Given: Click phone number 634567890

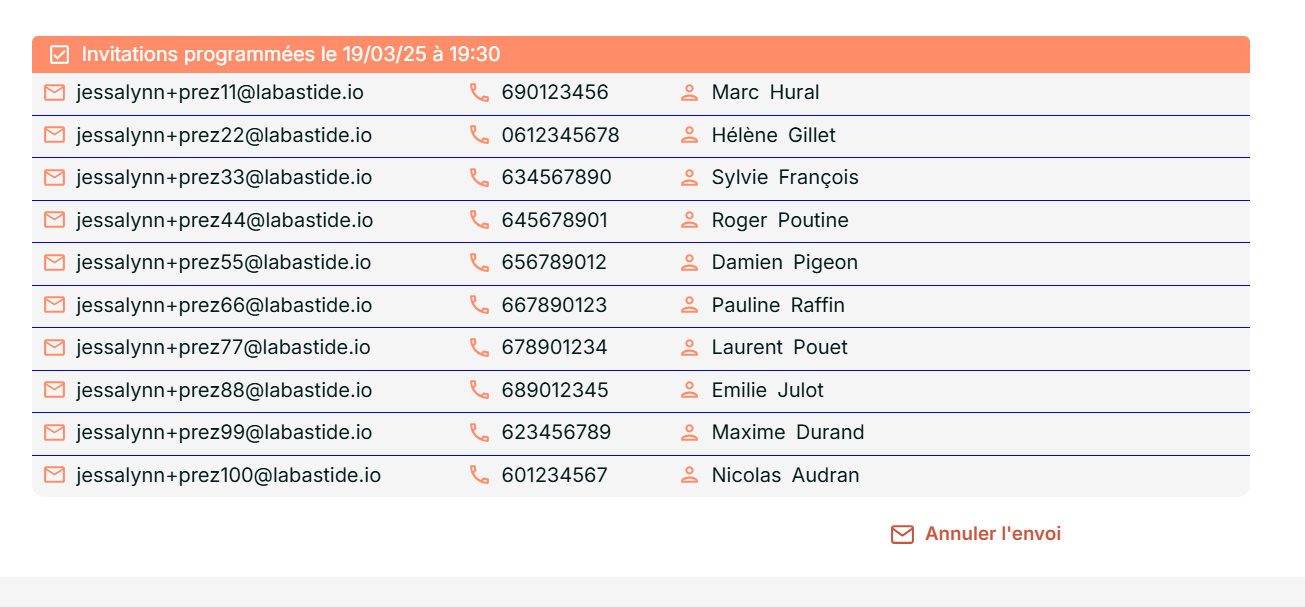Looking at the screenshot, I should point(556,178).
